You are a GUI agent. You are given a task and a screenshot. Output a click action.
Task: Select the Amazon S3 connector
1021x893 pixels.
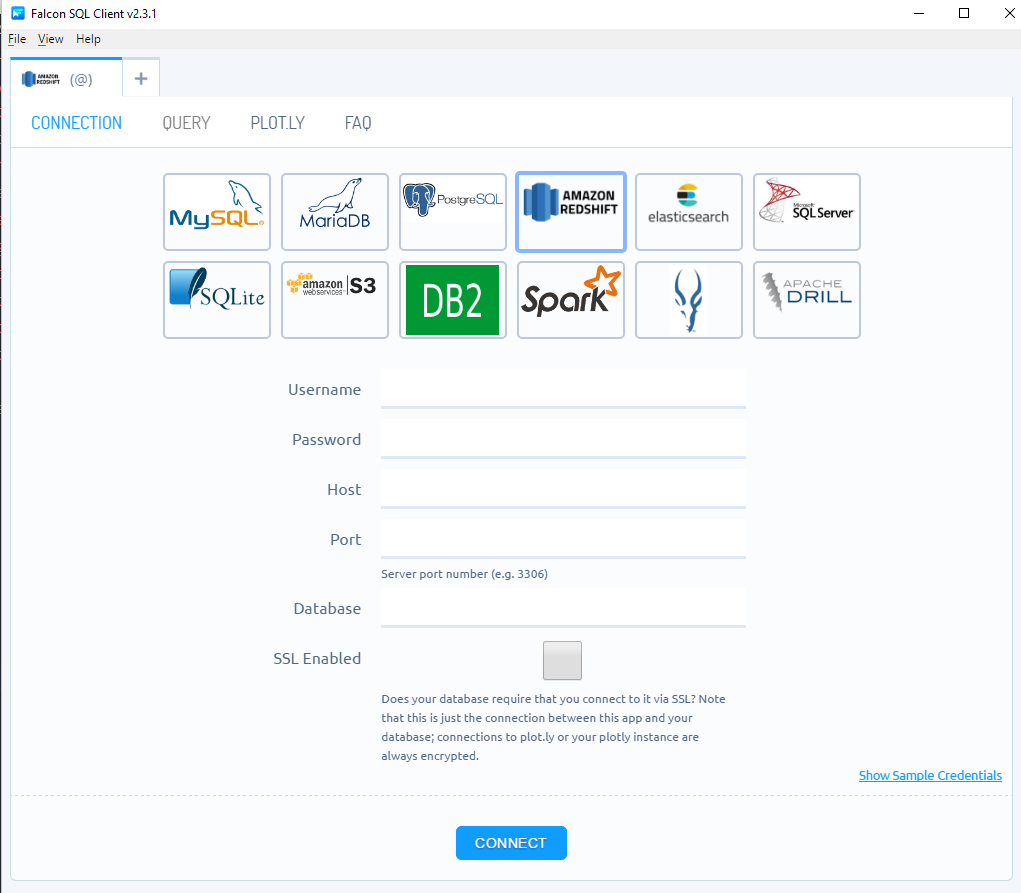coord(334,300)
